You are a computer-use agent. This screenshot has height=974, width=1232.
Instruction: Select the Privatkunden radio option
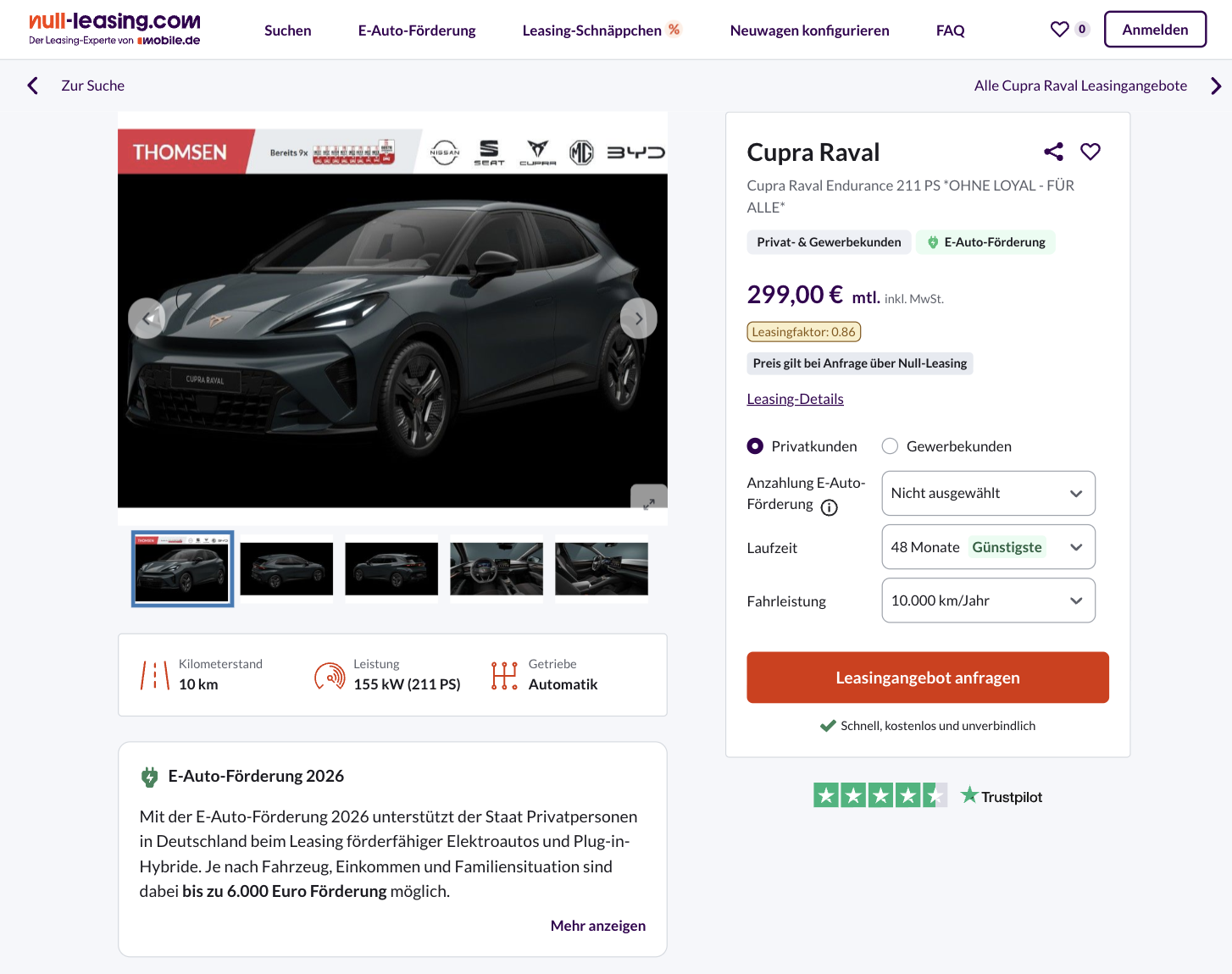click(x=755, y=446)
